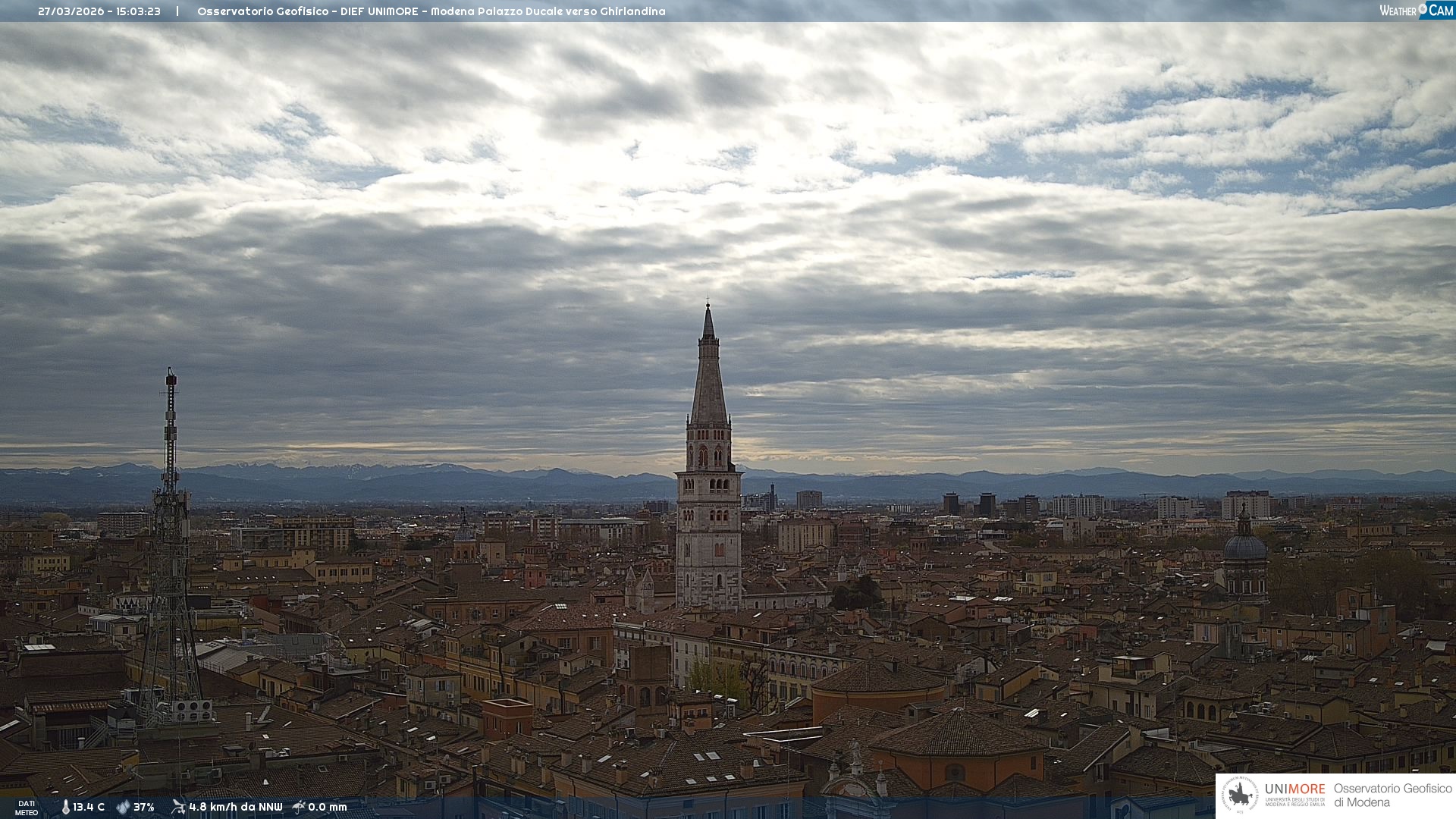Screen dimensions: 1456x819
Task: Click the humidity water drops icon
Action: 123,808
